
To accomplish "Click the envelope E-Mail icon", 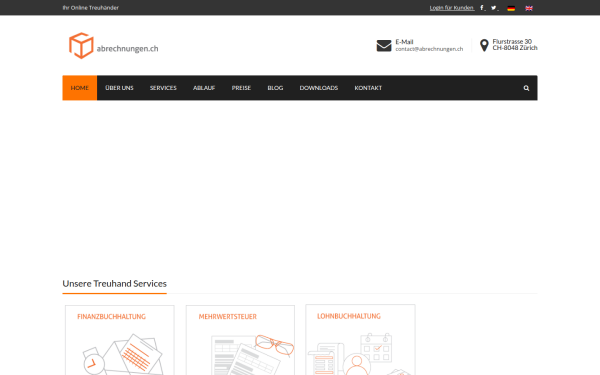I will (x=384, y=46).
